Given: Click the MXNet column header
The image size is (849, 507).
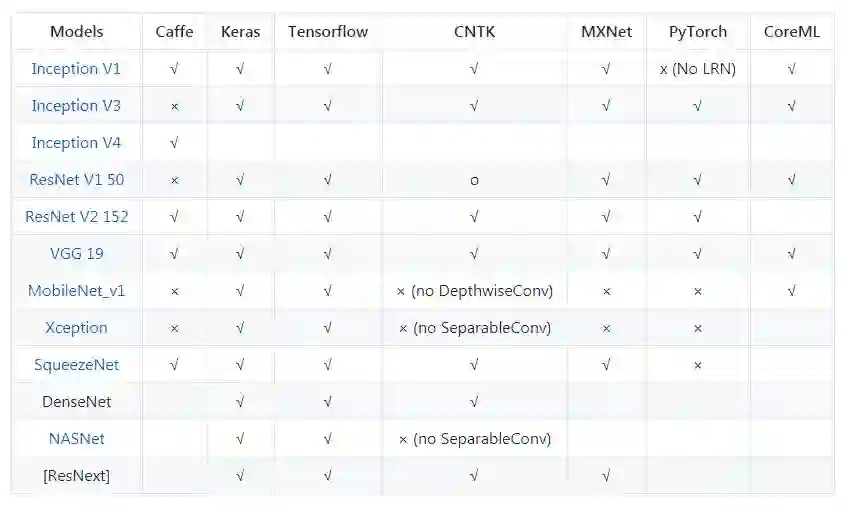Looking at the screenshot, I should [606, 32].
